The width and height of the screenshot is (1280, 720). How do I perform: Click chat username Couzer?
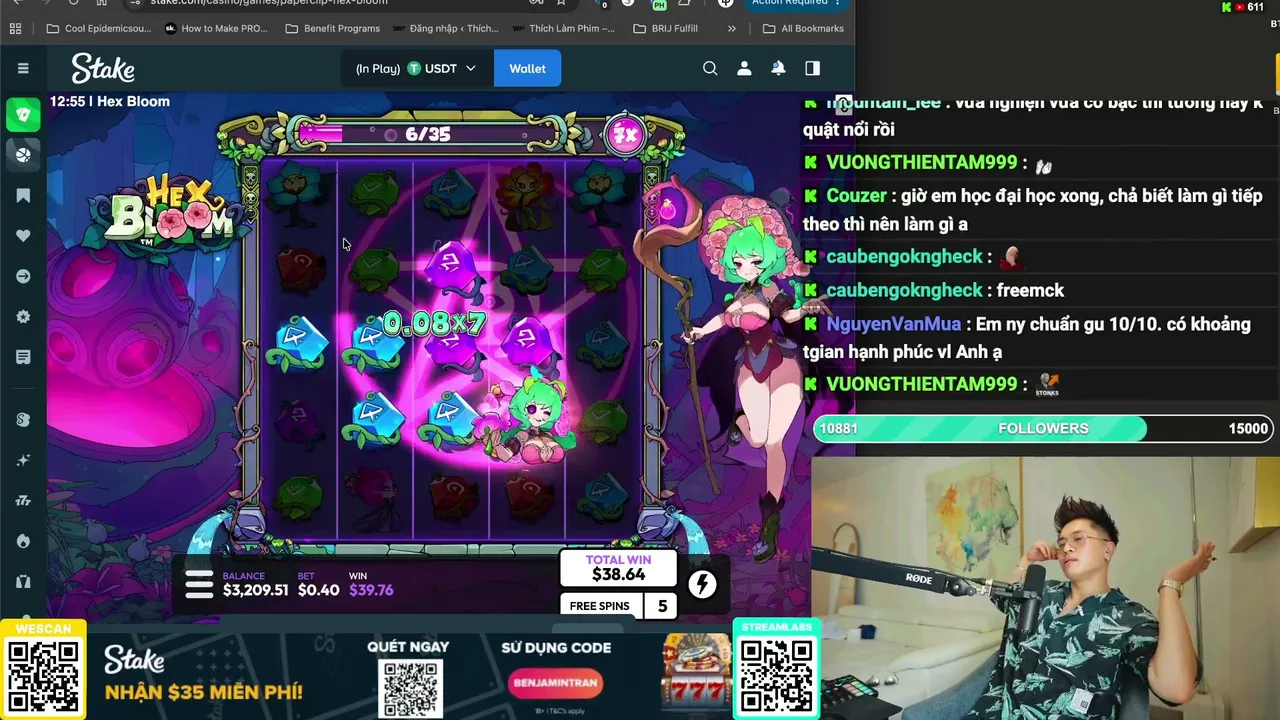click(x=856, y=196)
